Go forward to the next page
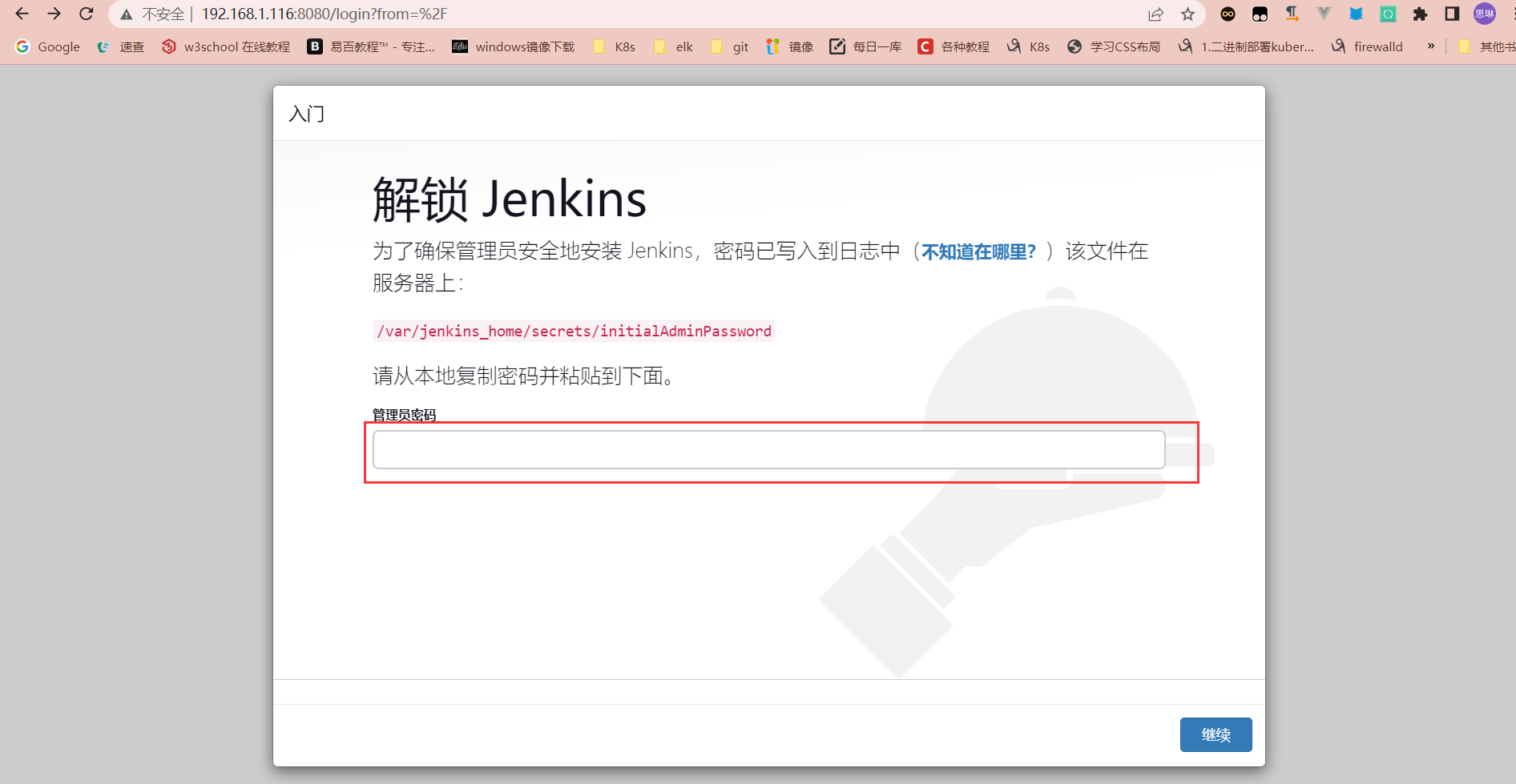The width and height of the screenshot is (1516, 784). click(54, 14)
